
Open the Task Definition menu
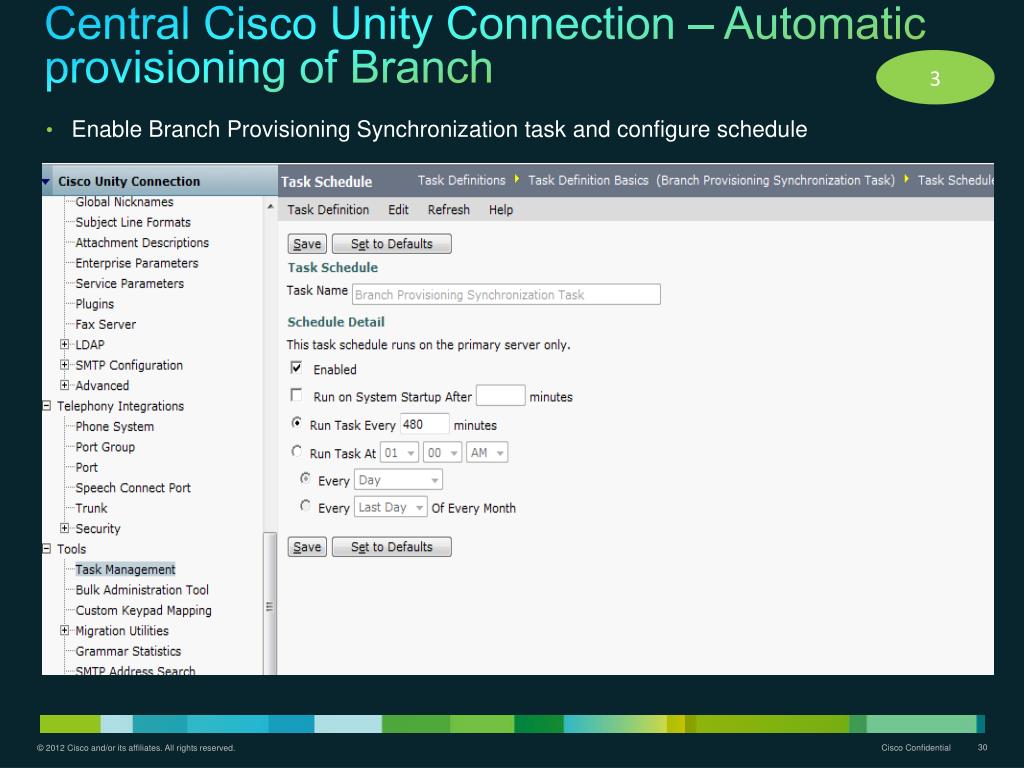pyautogui.click(x=328, y=210)
